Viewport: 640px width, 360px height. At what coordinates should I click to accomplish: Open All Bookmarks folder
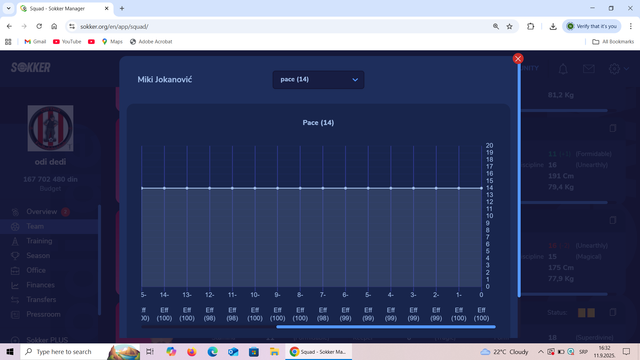pyautogui.click(x=613, y=42)
